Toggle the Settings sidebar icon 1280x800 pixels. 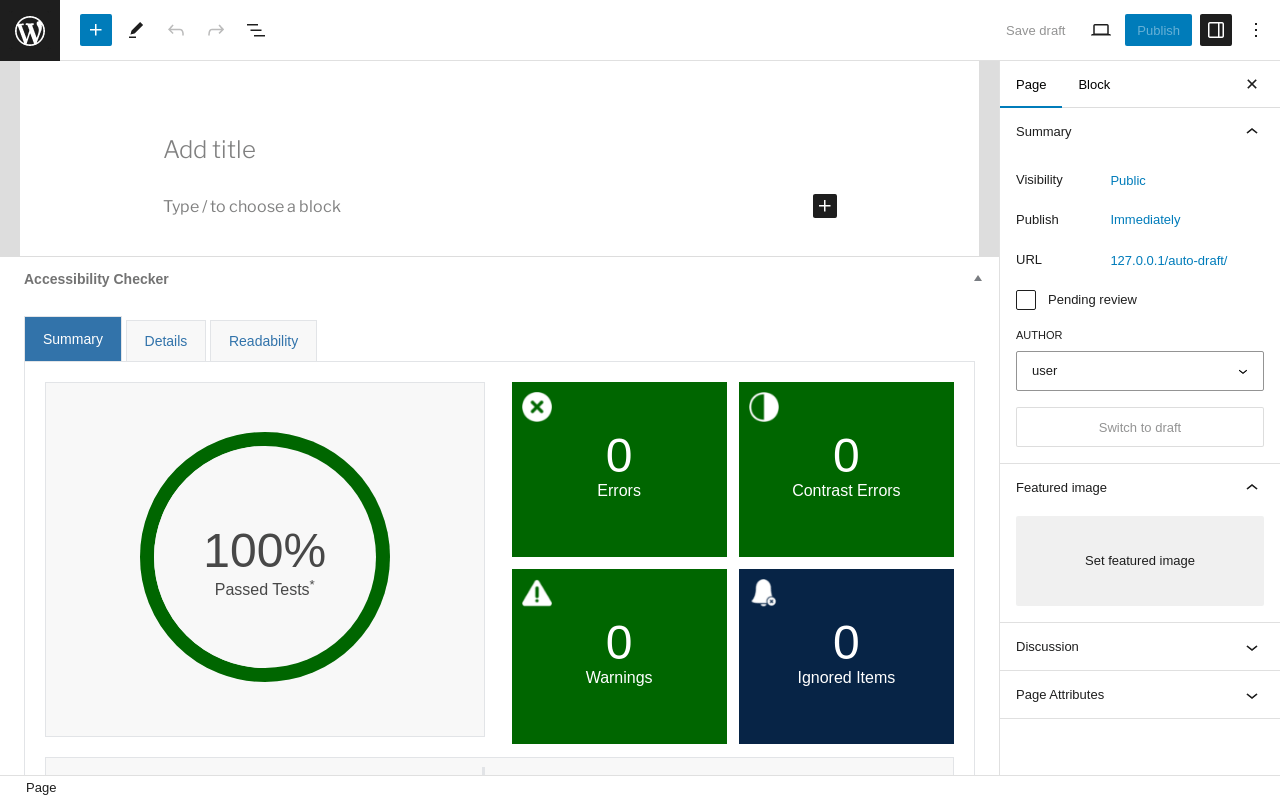coord(1216,30)
